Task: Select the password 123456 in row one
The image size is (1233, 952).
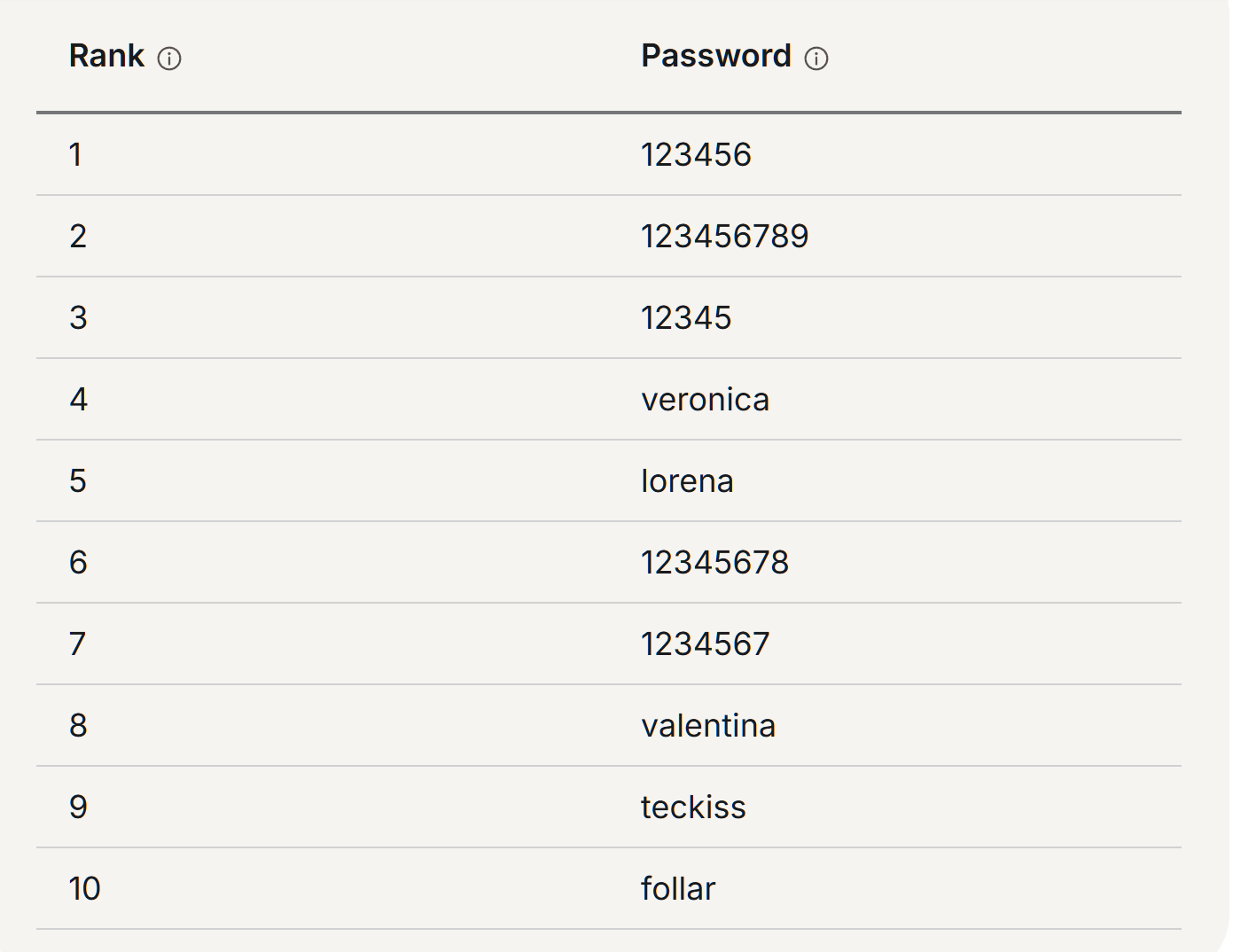Action: [696, 155]
